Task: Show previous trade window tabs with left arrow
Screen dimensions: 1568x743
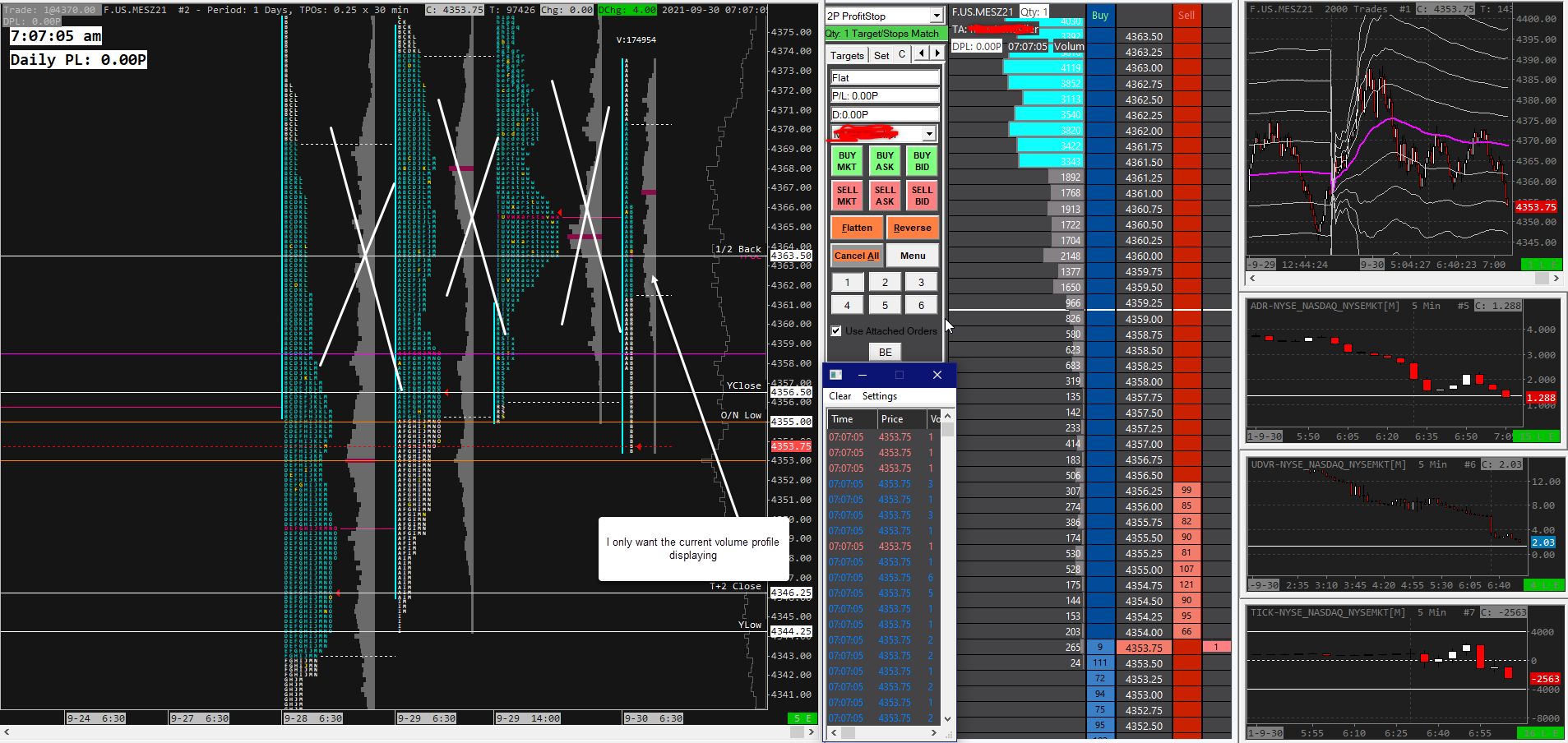Action: pos(922,53)
